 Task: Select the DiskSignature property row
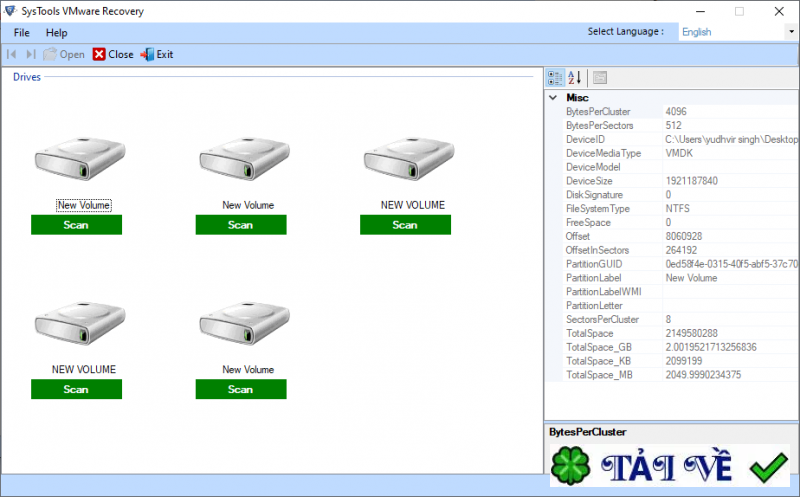[679, 194]
